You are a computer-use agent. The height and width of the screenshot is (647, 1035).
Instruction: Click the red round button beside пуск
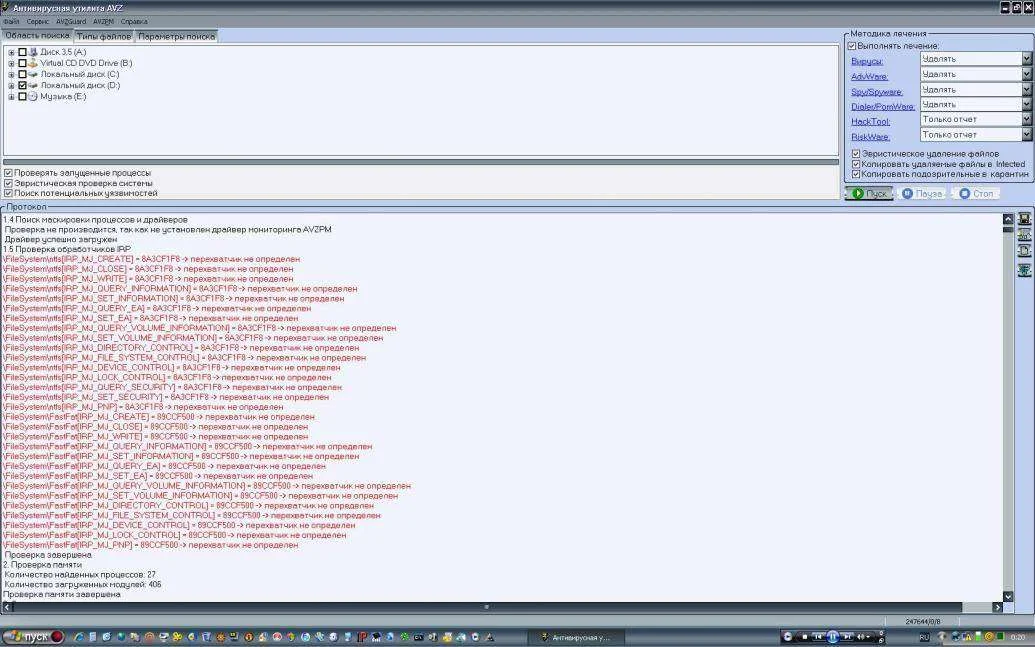click(57, 636)
